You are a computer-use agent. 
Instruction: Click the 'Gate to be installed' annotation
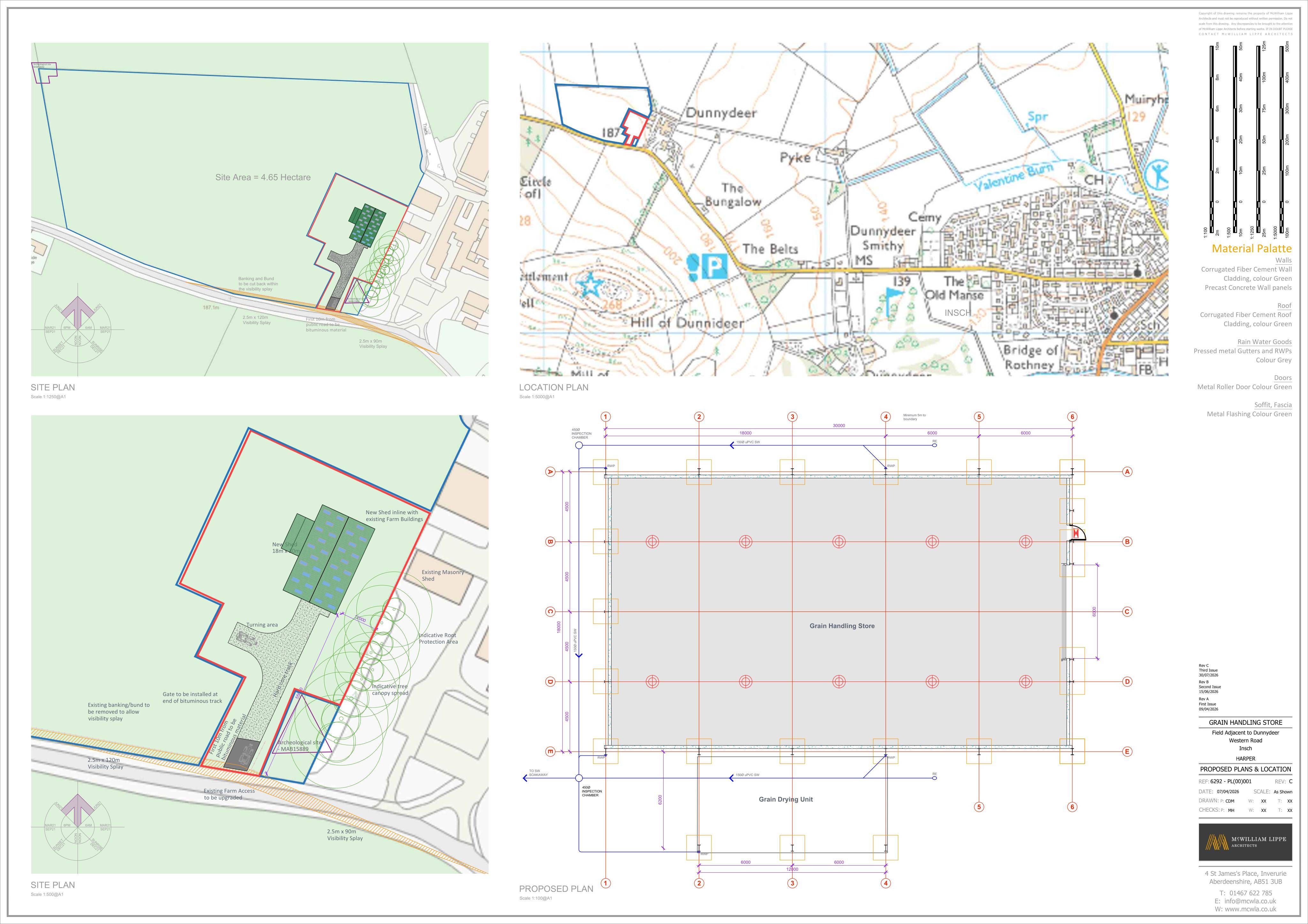coord(193,698)
